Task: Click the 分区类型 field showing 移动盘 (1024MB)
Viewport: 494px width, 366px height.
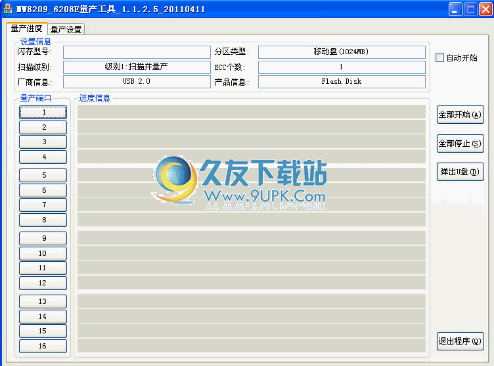Action: (342, 52)
